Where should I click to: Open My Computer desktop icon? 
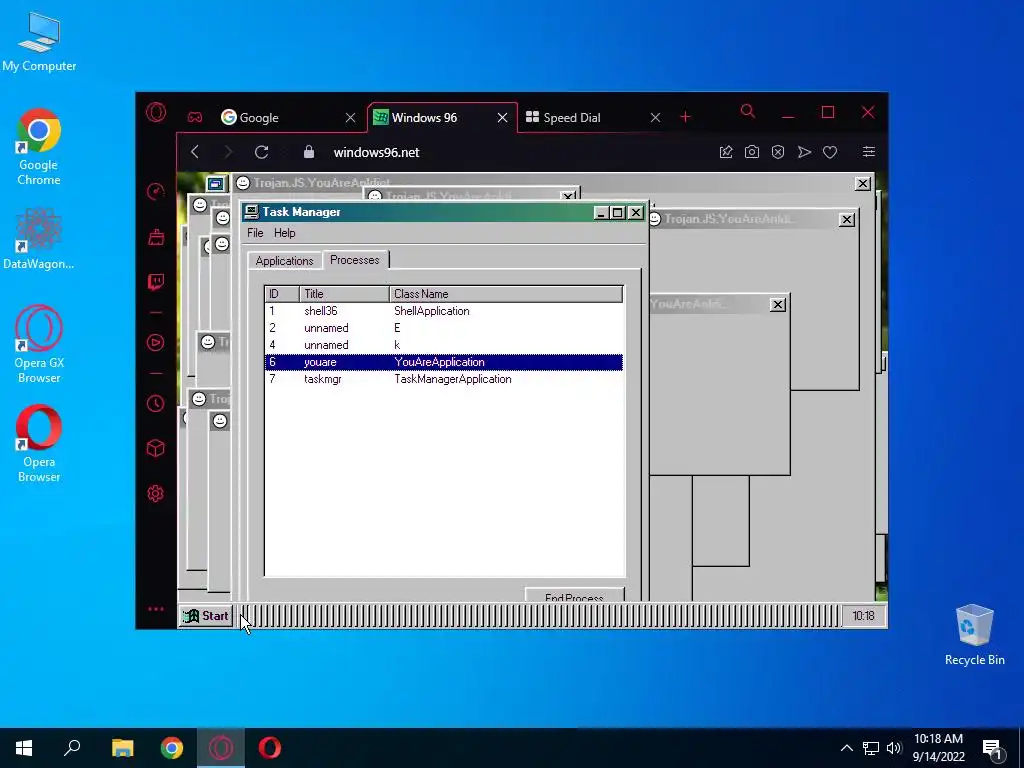click(39, 42)
